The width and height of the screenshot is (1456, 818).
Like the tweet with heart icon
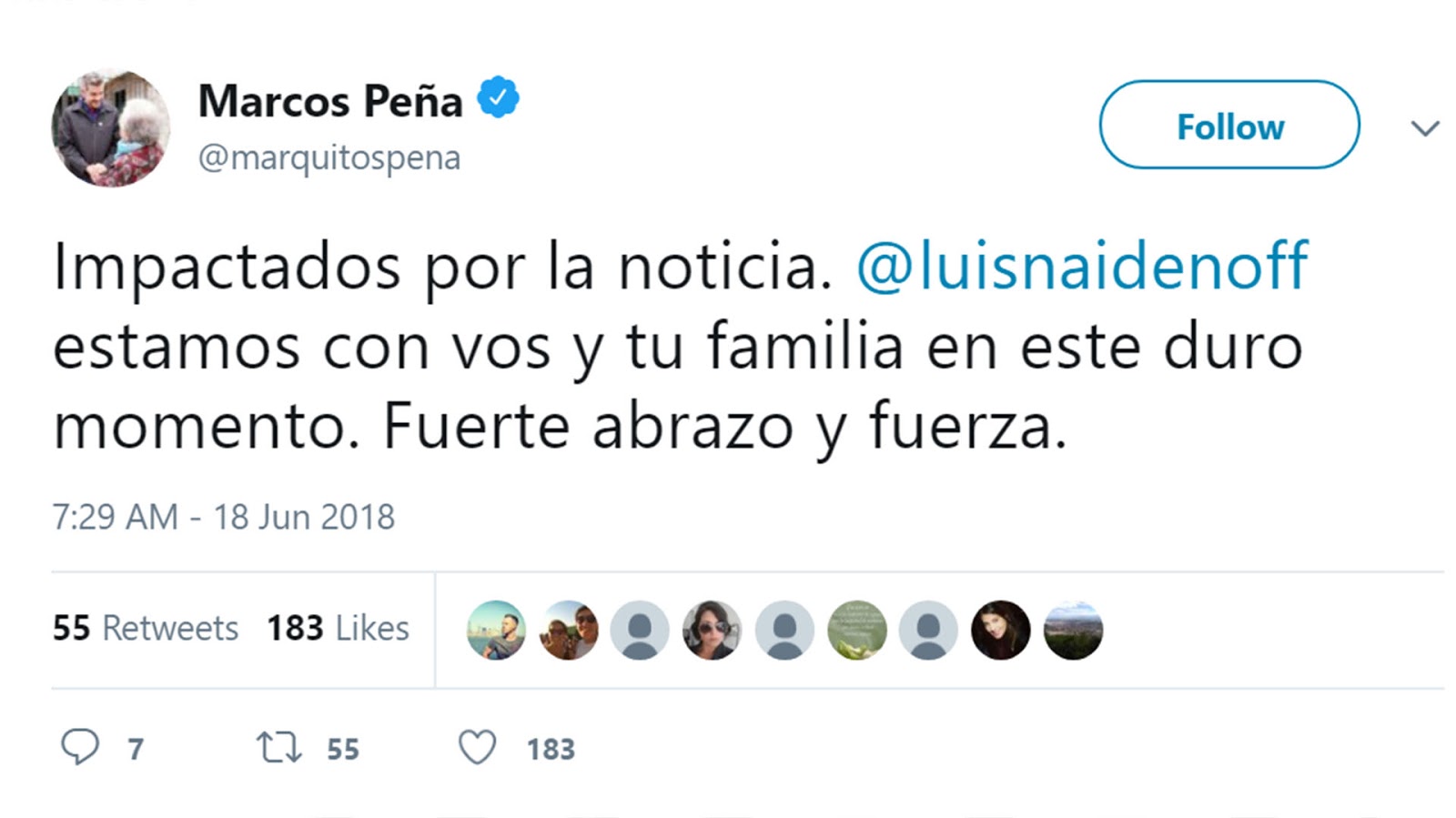[x=477, y=748]
